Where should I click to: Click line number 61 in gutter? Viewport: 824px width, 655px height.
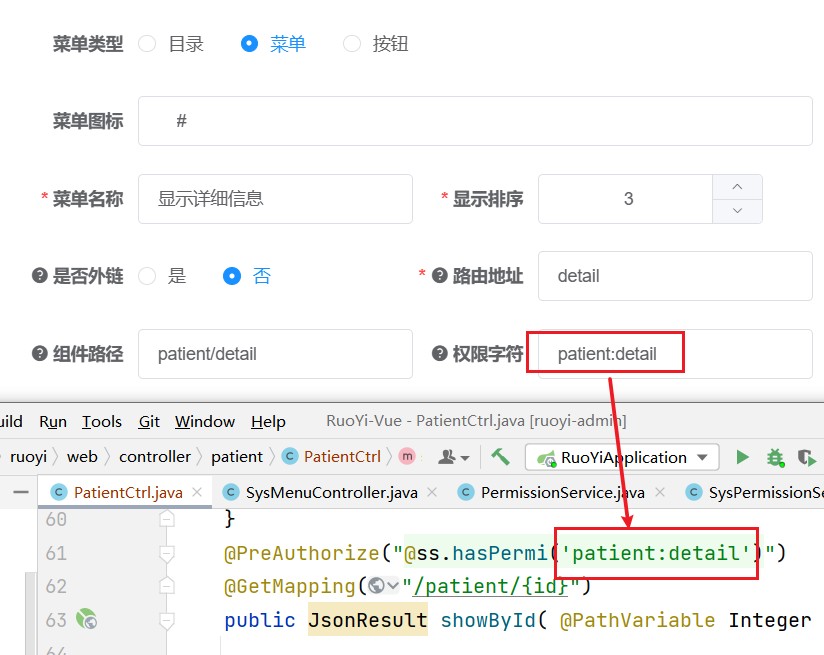tap(56, 553)
